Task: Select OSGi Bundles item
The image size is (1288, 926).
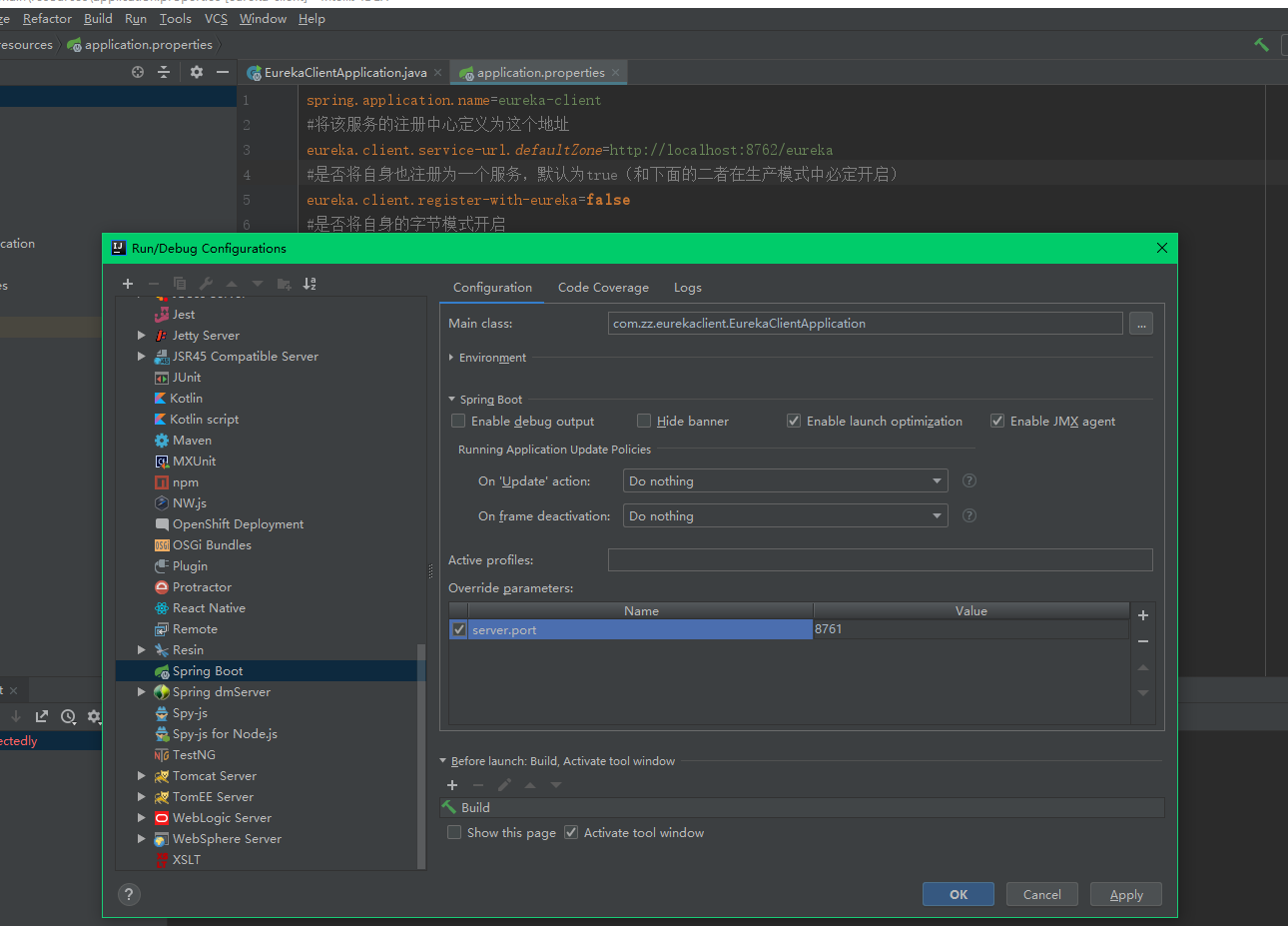Action: coord(212,545)
